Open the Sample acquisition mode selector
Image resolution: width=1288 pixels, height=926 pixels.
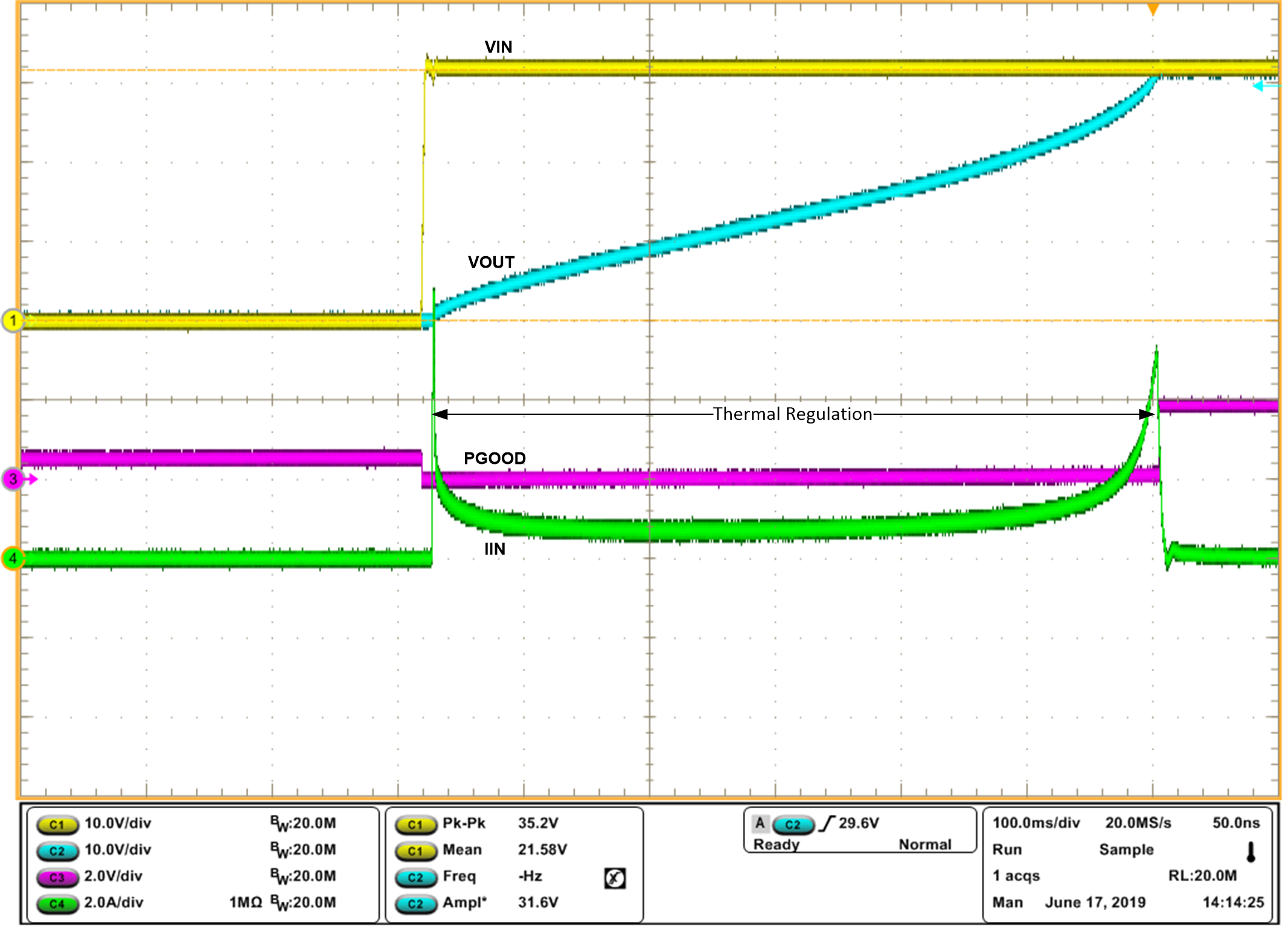(1127, 849)
